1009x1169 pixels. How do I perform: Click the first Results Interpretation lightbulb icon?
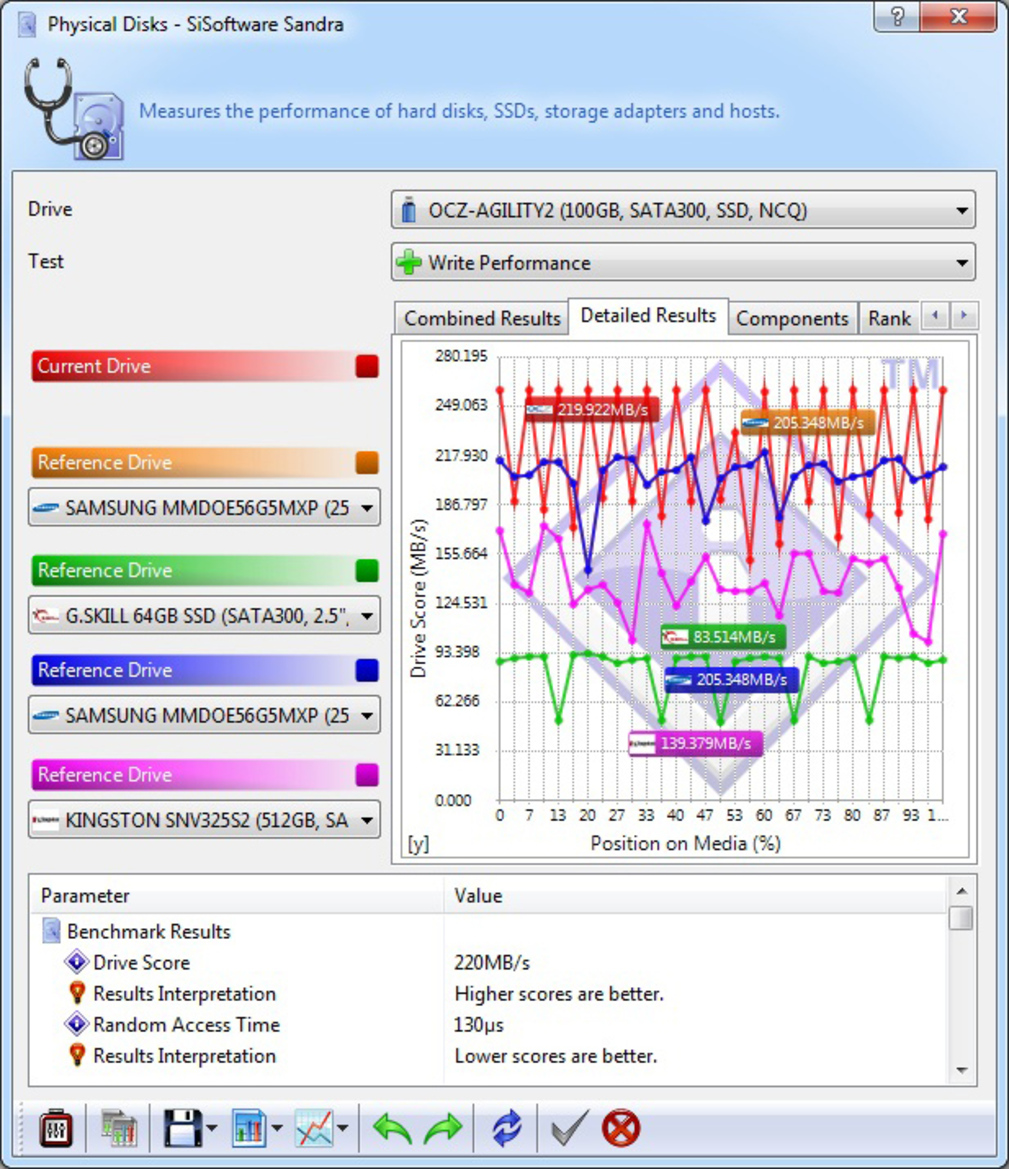[x=76, y=993]
